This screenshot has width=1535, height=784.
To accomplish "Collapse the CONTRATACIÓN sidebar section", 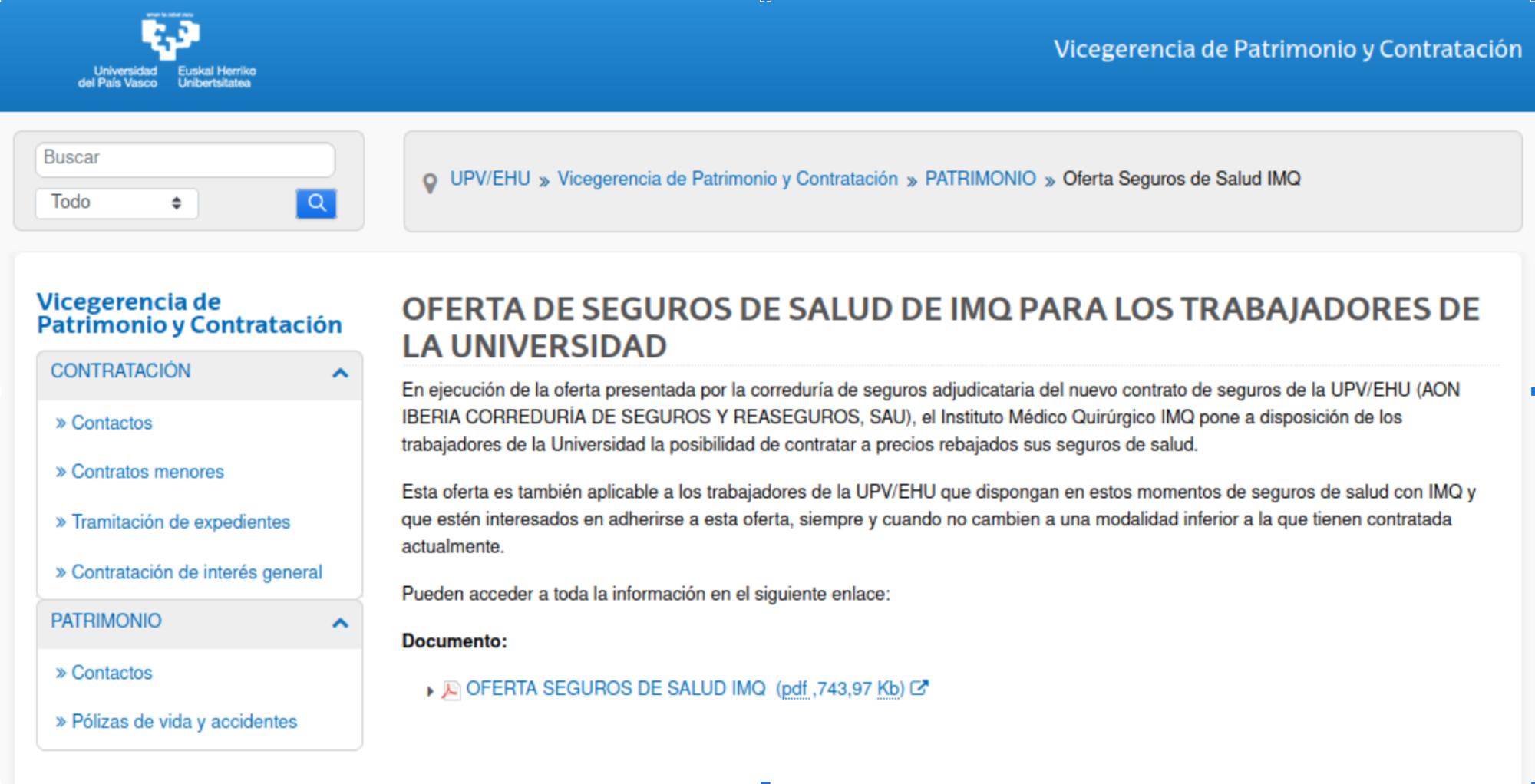I will point(339,374).
